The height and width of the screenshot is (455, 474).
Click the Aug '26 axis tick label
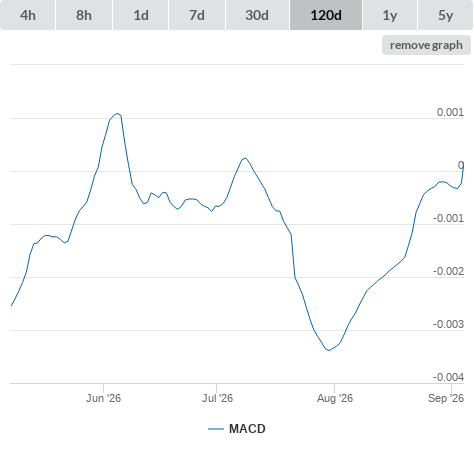[x=335, y=398]
